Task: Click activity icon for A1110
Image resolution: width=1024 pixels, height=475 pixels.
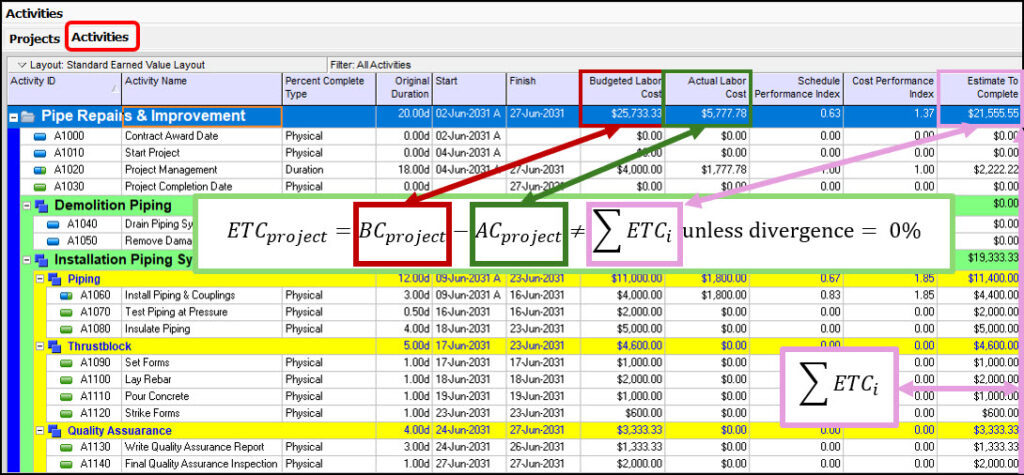Action: click(67, 397)
